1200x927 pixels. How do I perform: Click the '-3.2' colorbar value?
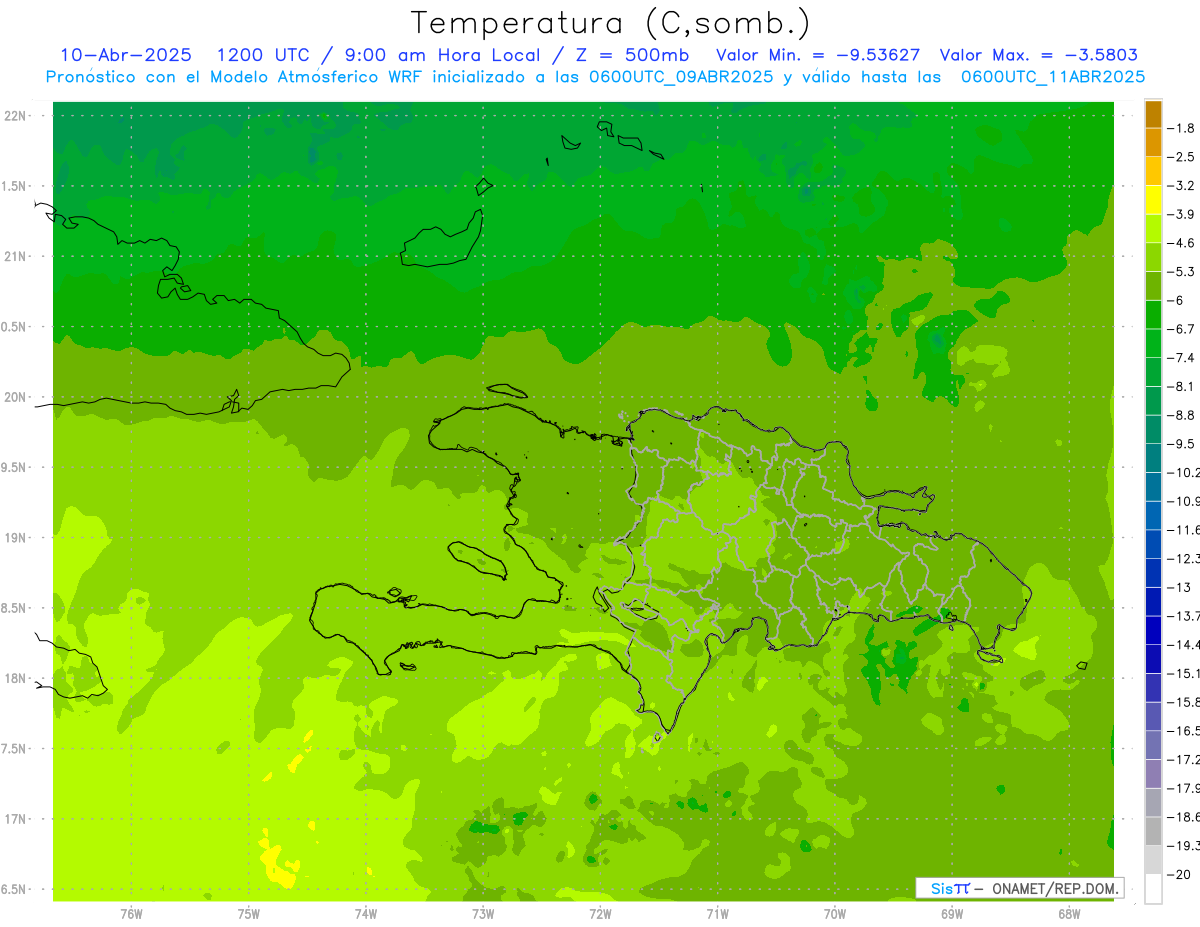[x=1182, y=186]
